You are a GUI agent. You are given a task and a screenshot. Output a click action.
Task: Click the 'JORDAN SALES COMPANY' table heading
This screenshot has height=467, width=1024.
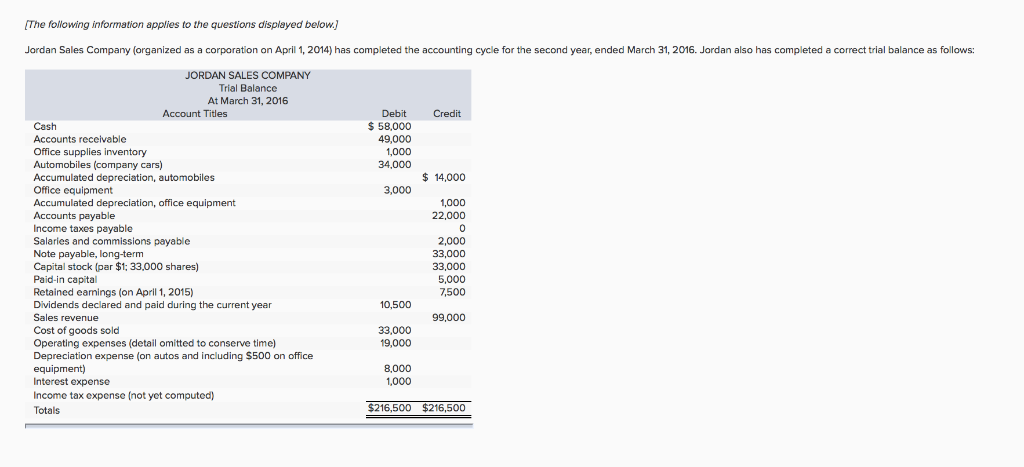coord(248,76)
